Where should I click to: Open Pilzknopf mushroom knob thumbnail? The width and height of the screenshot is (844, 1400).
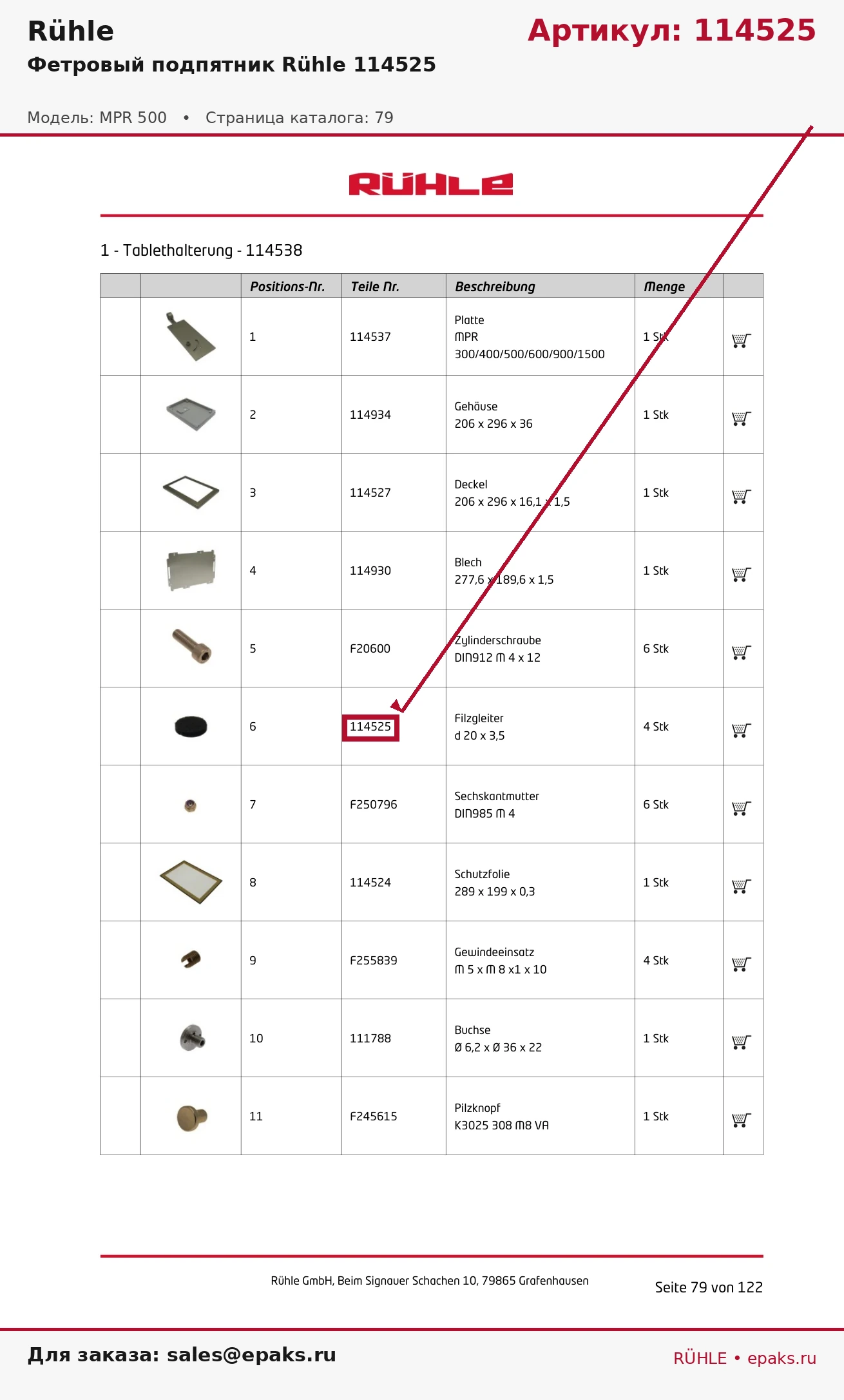click(x=191, y=1118)
